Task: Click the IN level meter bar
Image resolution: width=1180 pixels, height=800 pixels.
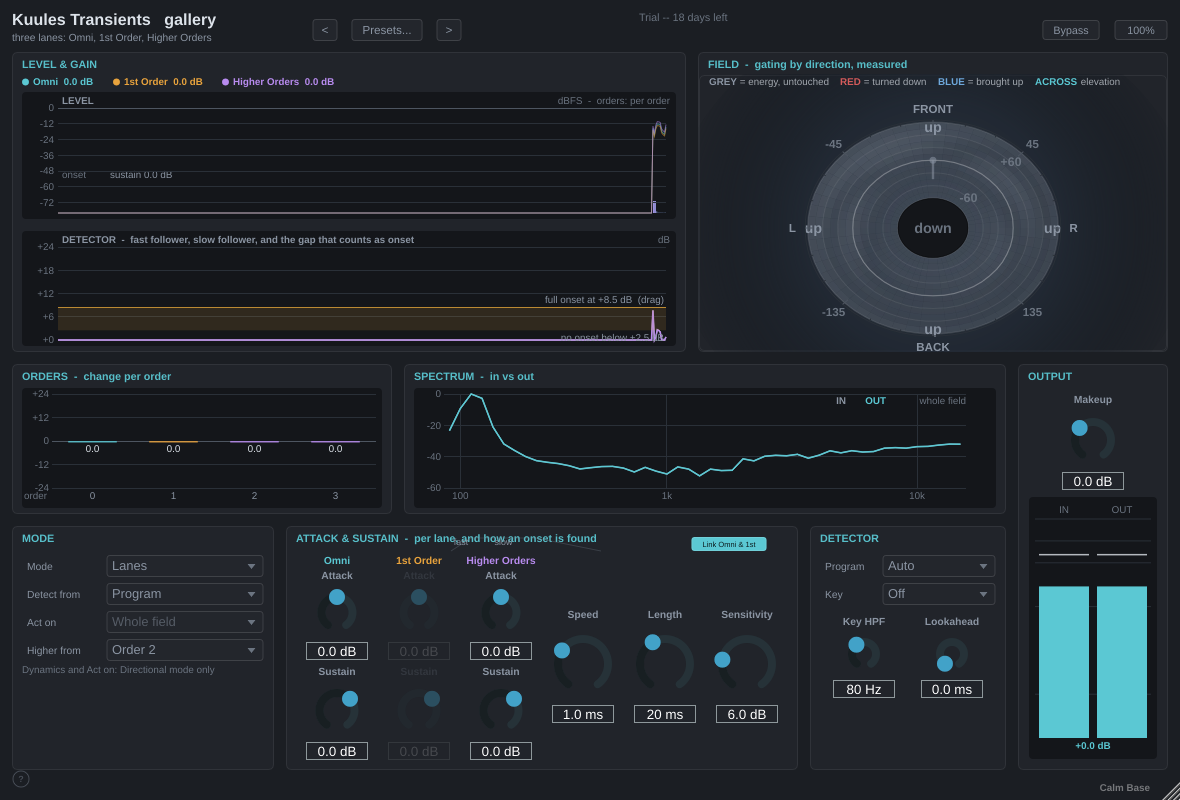Action: [x=1063, y=662]
